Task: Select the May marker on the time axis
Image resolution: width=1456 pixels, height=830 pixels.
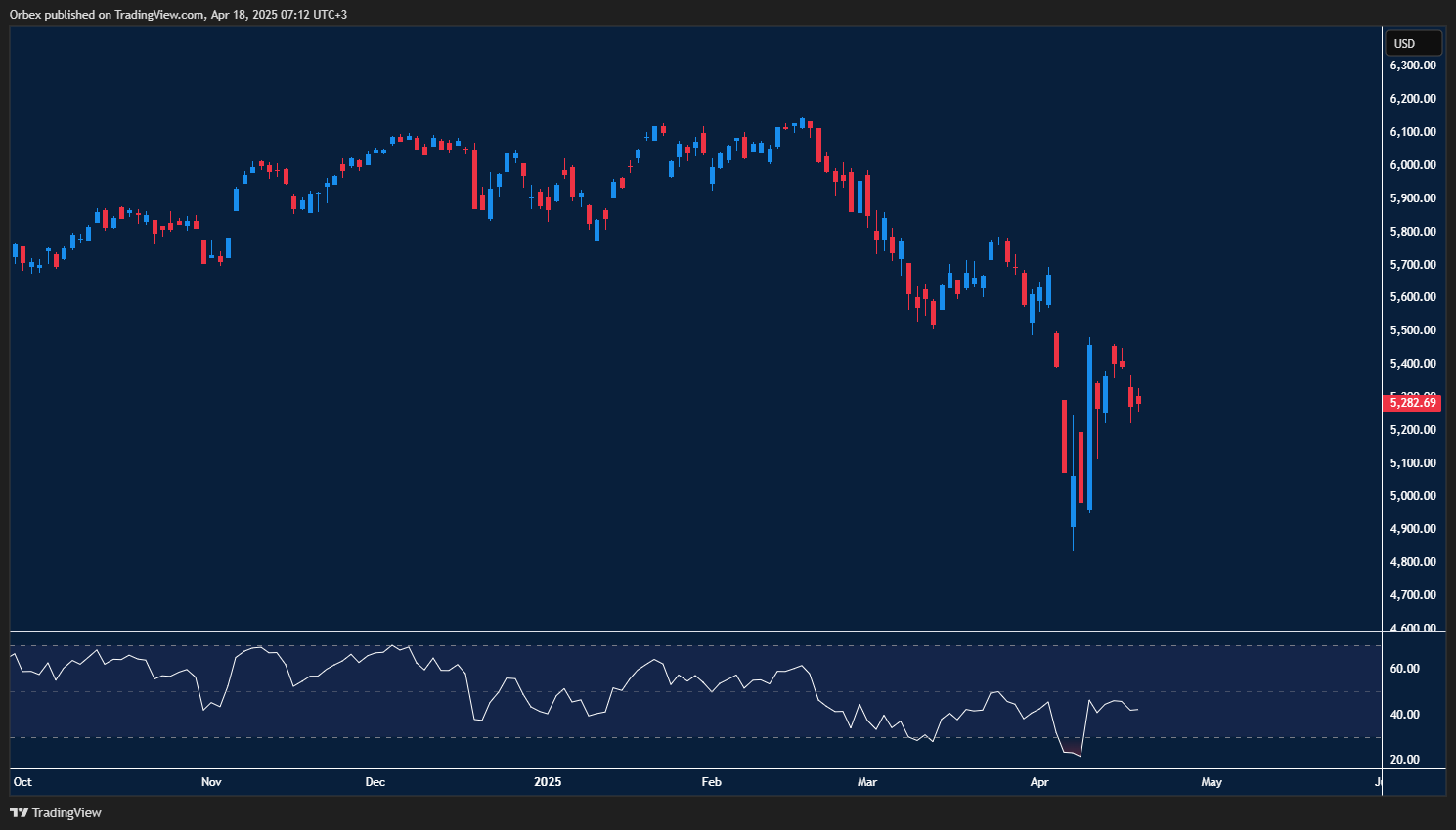Action: coord(1212,782)
